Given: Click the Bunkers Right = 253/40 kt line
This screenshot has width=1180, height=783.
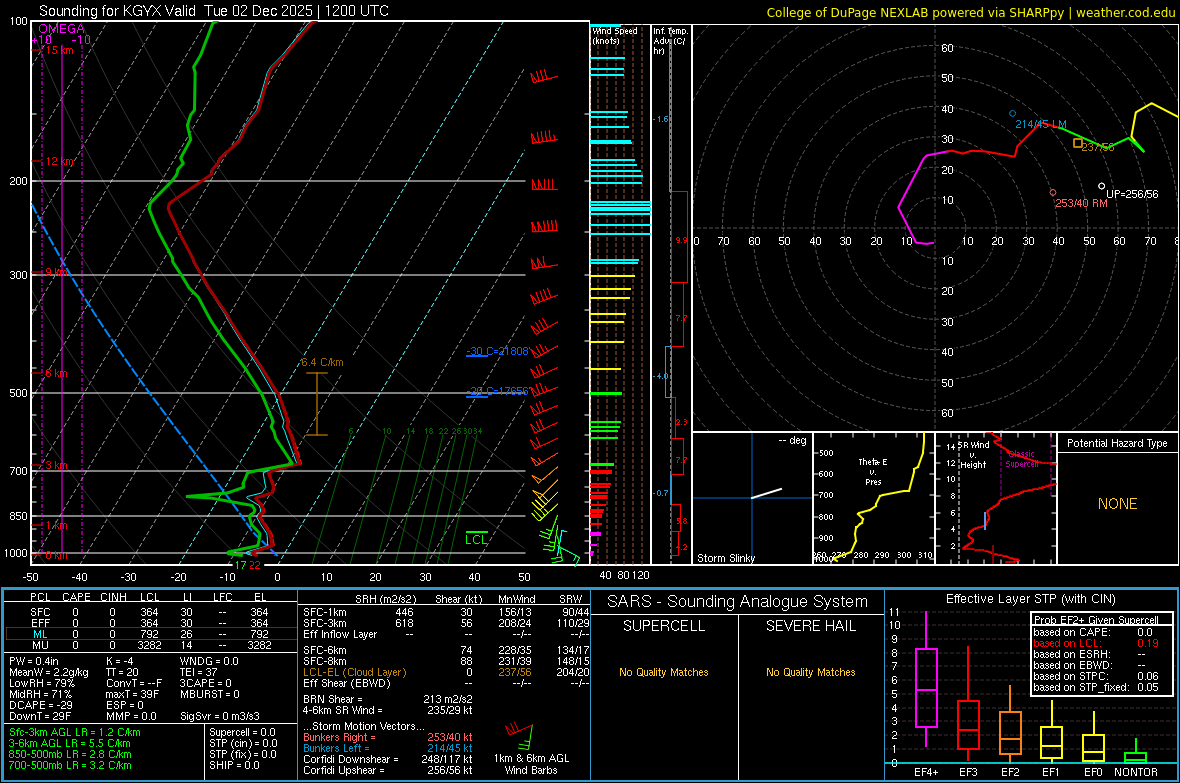Looking at the screenshot, I should pos(388,737).
